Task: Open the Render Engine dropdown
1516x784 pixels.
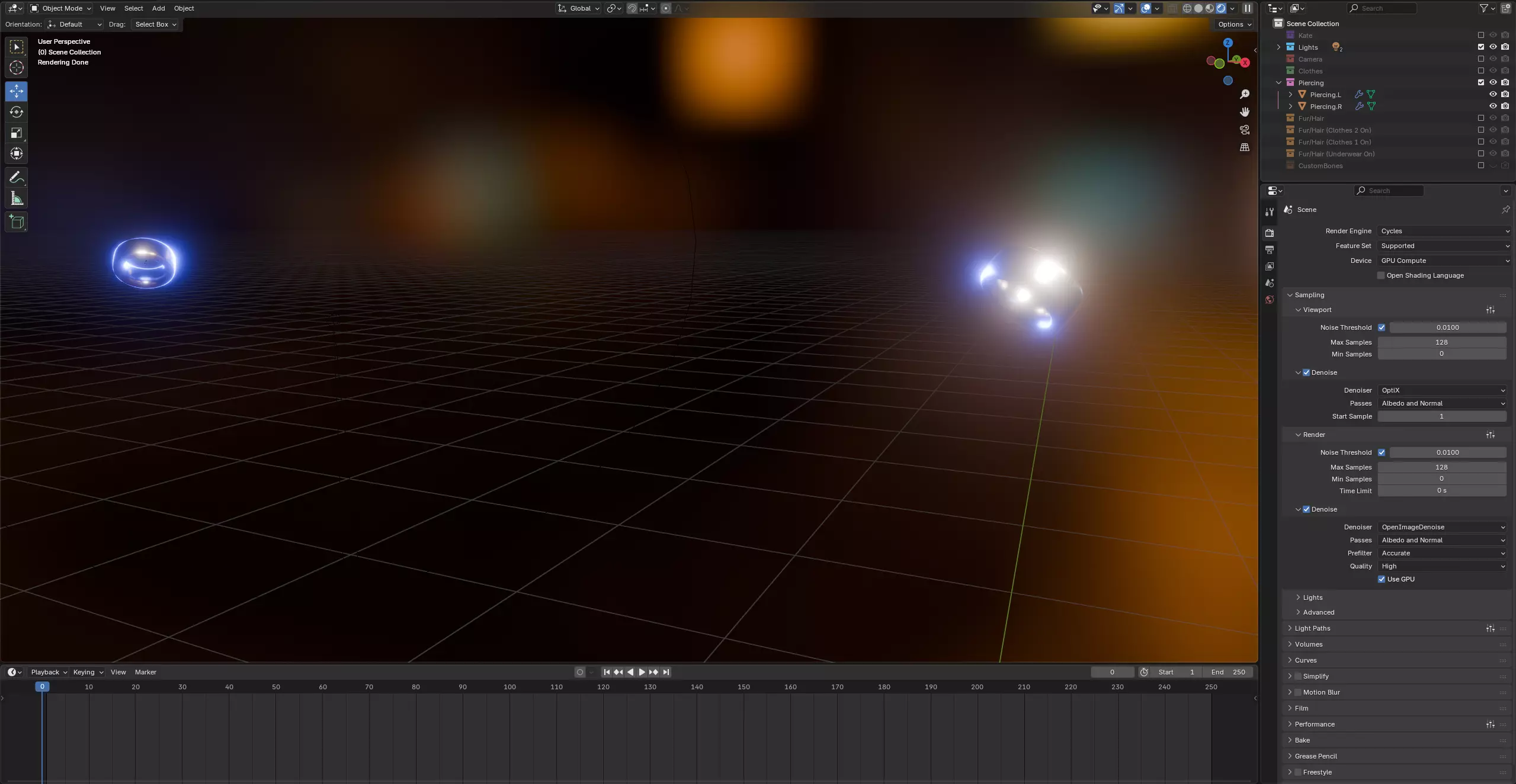Action: coord(1443,231)
